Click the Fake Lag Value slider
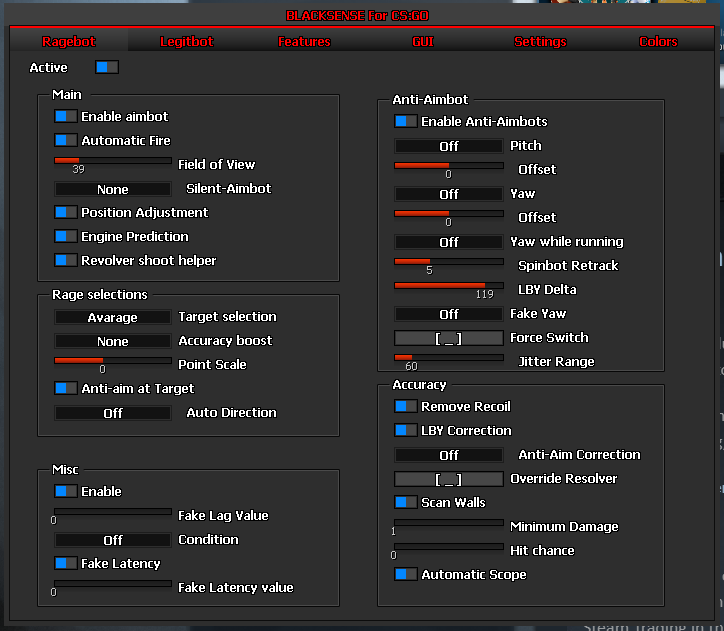The height and width of the screenshot is (631, 724). pos(113,511)
